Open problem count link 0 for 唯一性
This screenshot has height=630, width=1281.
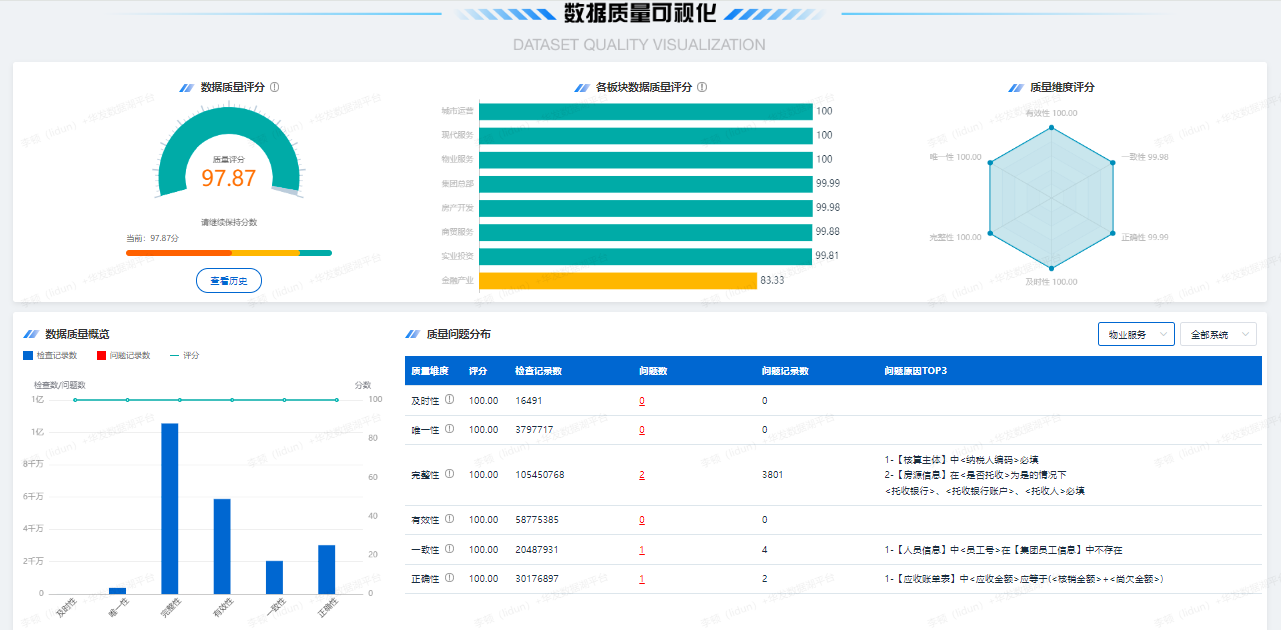pyautogui.click(x=642, y=430)
